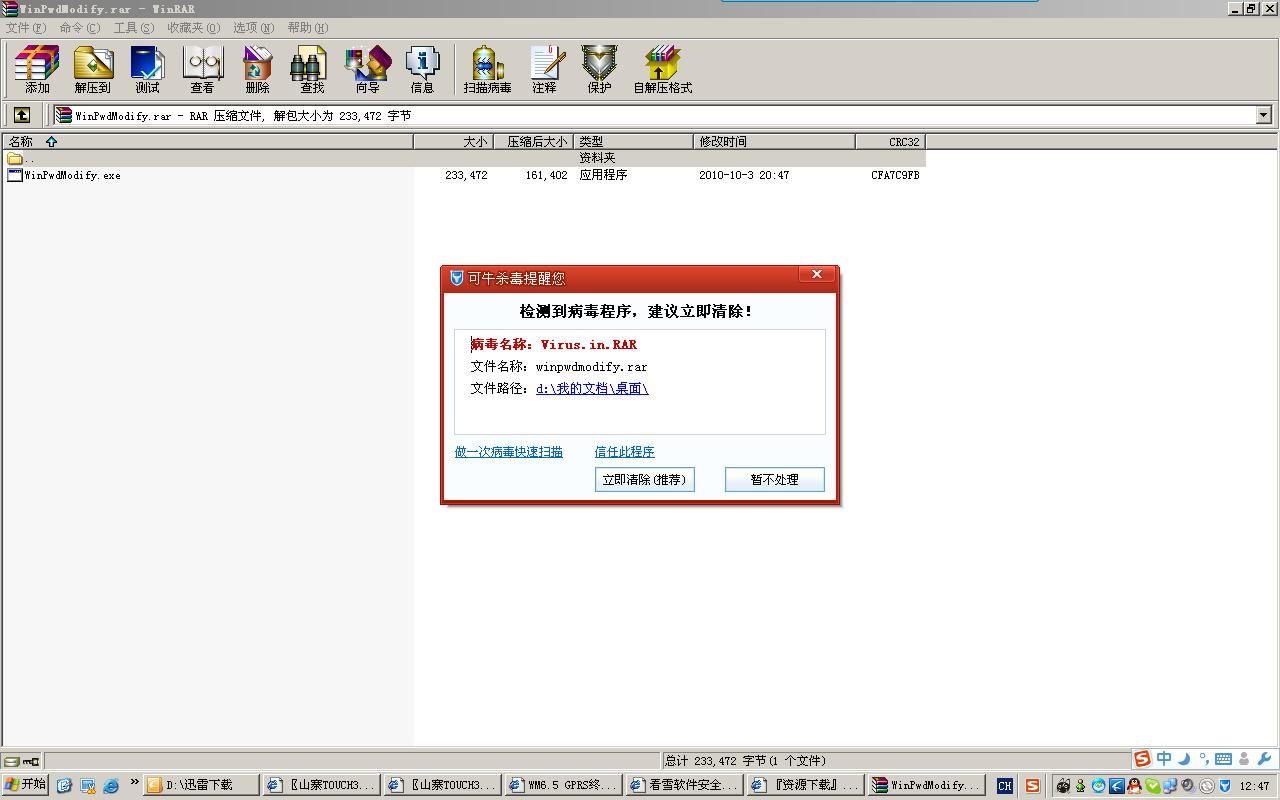Open the d:\我的文档\桌面\ file path link
1280x800 pixels.
click(592, 389)
